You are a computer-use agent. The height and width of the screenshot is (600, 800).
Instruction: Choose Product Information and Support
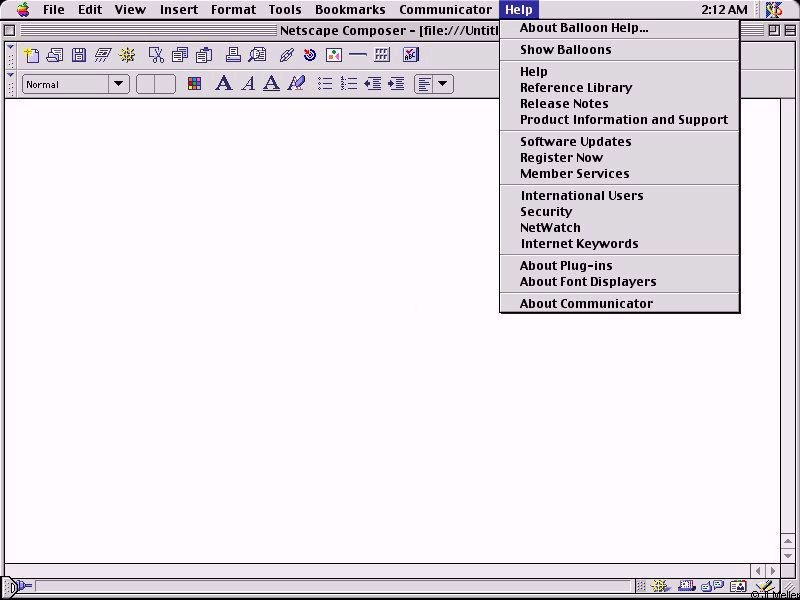(619, 120)
